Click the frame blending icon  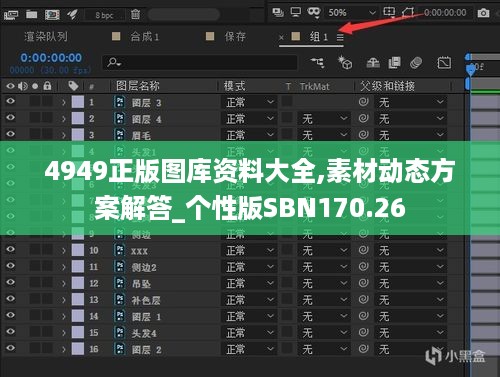(x=394, y=63)
